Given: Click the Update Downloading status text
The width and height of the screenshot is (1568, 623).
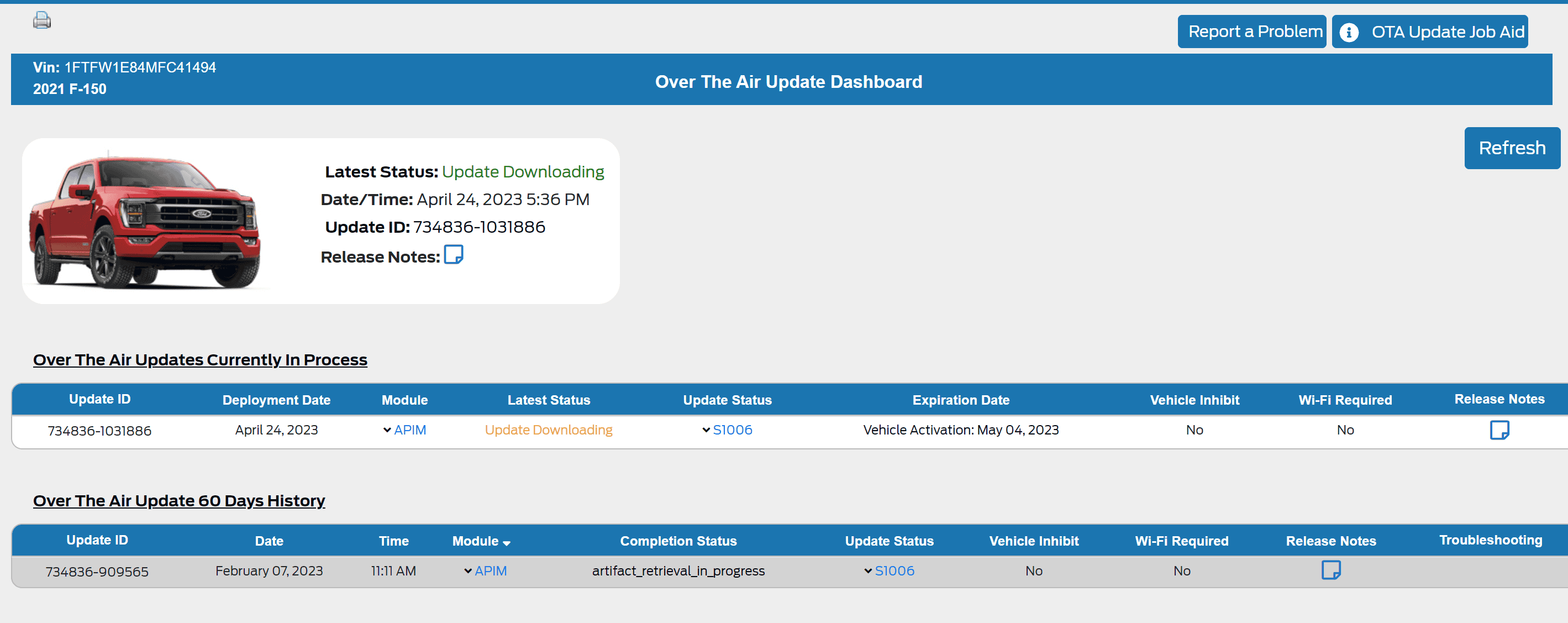Looking at the screenshot, I should [x=549, y=430].
